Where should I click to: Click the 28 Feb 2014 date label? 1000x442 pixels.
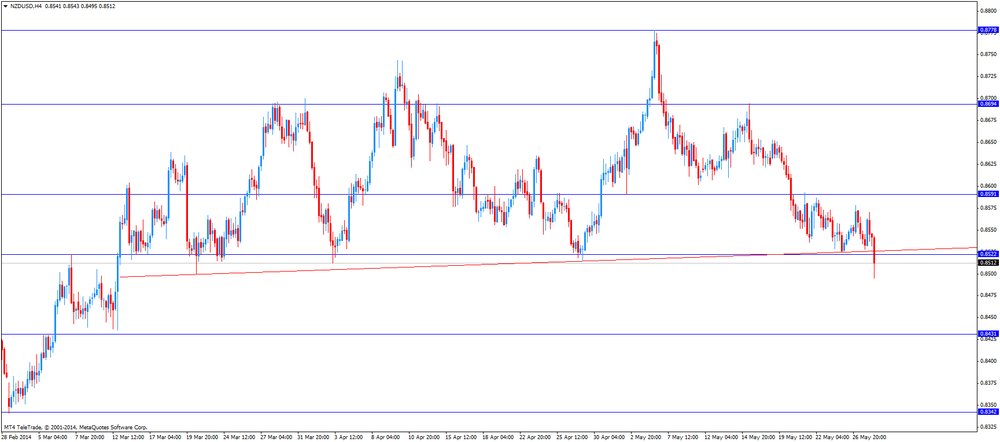[17, 438]
